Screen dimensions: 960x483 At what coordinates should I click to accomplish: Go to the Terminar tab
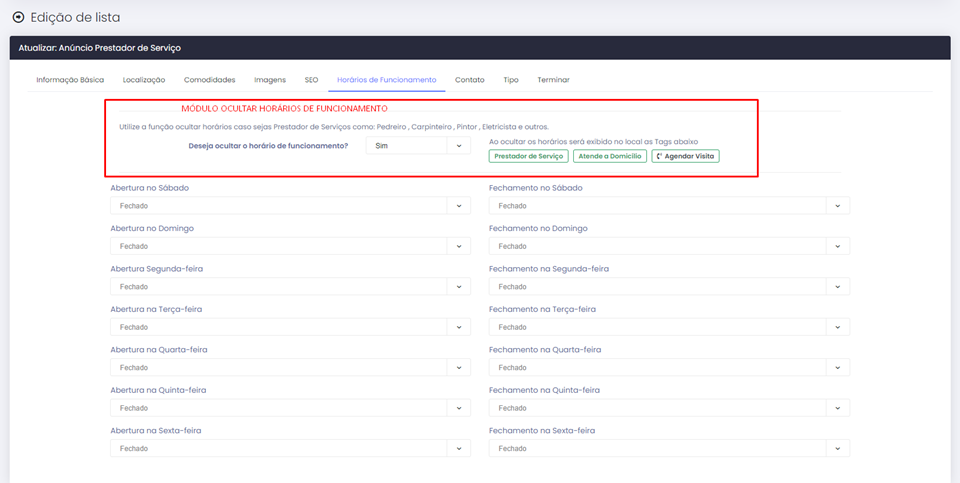(553, 80)
